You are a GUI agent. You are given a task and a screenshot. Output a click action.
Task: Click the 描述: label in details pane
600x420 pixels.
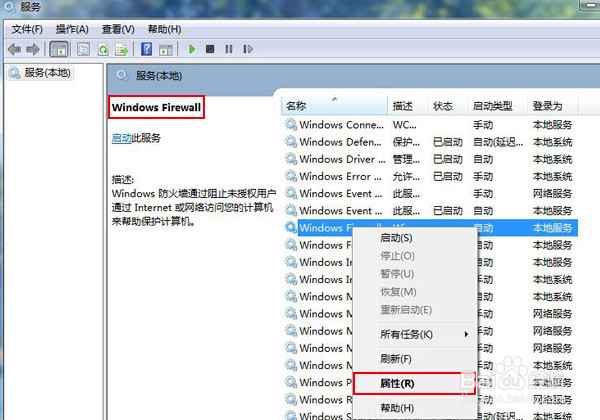123,179
